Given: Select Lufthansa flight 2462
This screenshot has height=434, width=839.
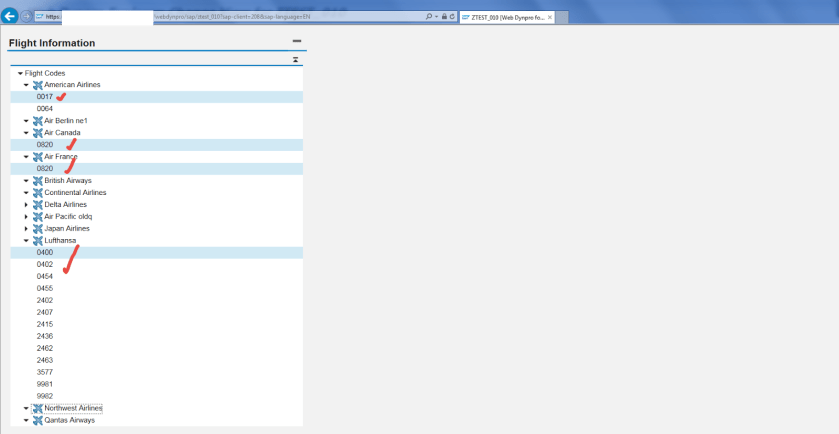Looking at the screenshot, I should (45, 348).
